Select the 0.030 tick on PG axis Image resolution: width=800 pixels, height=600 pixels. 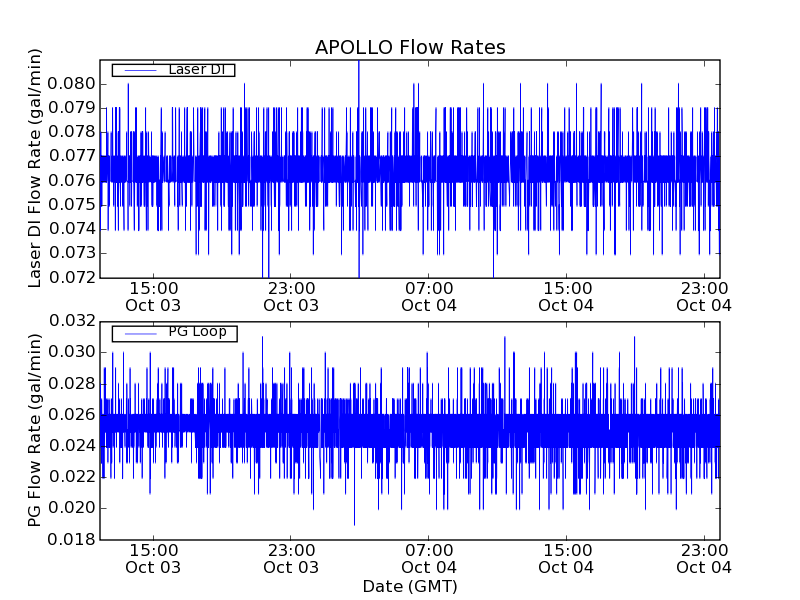pos(71,352)
